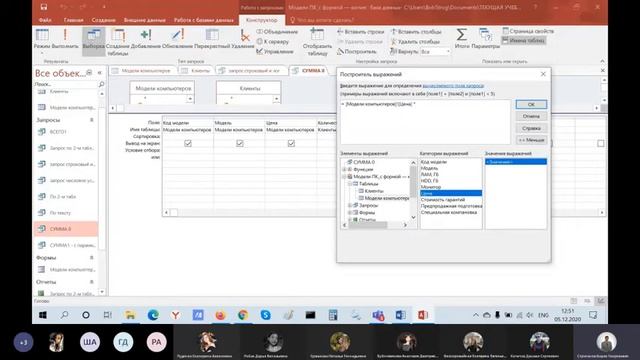This screenshot has height=360, width=640.
Task: Click Вставить строки in ribbon
Action: pos(360,31)
